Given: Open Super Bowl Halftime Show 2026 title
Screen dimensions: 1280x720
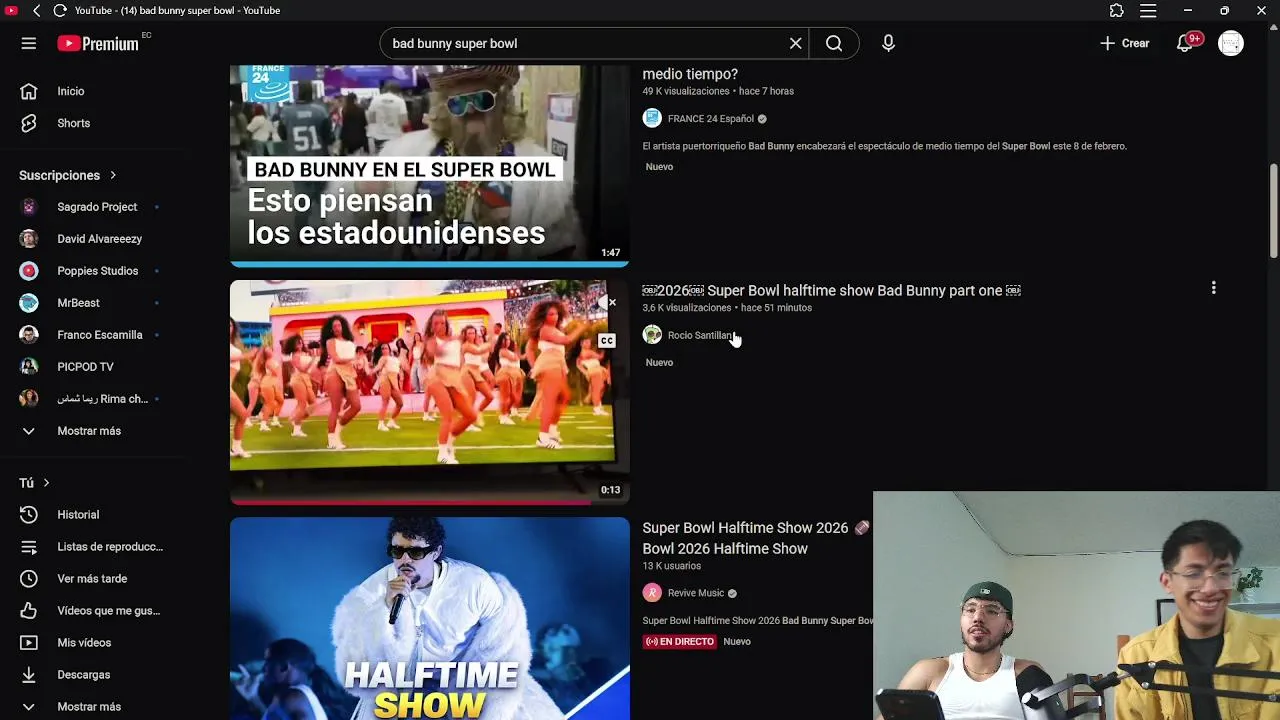Looking at the screenshot, I should click(757, 538).
